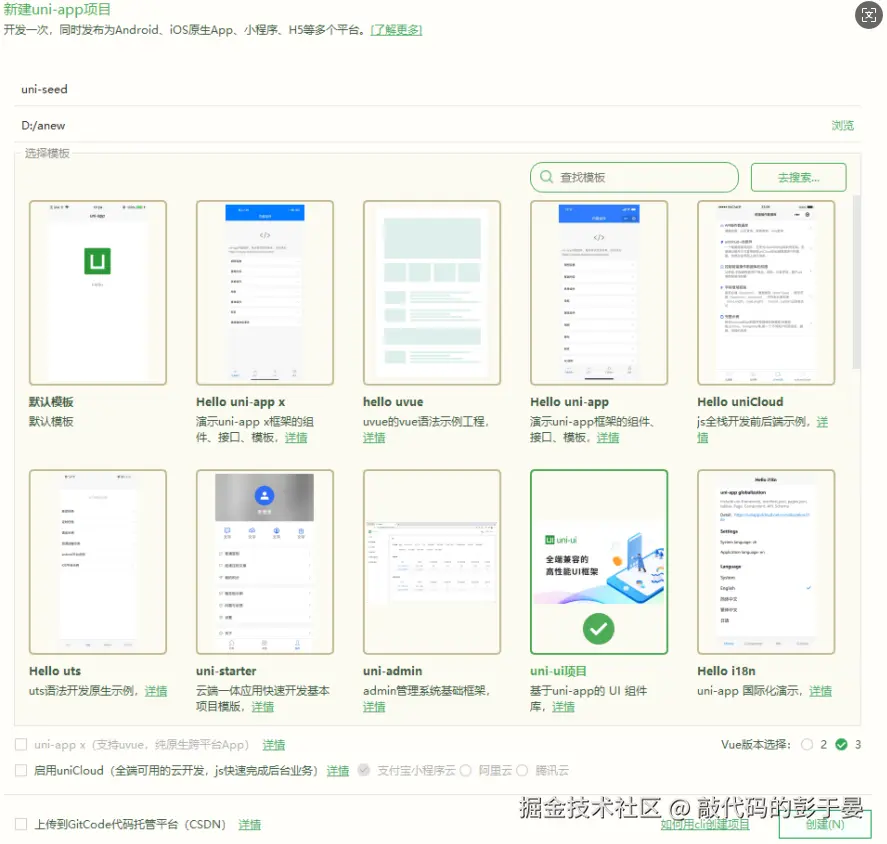Image resolution: width=887 pixels, height=844 pixels.
Task: Choose the Hello uts template thumbnail
Action: (98, 562)
